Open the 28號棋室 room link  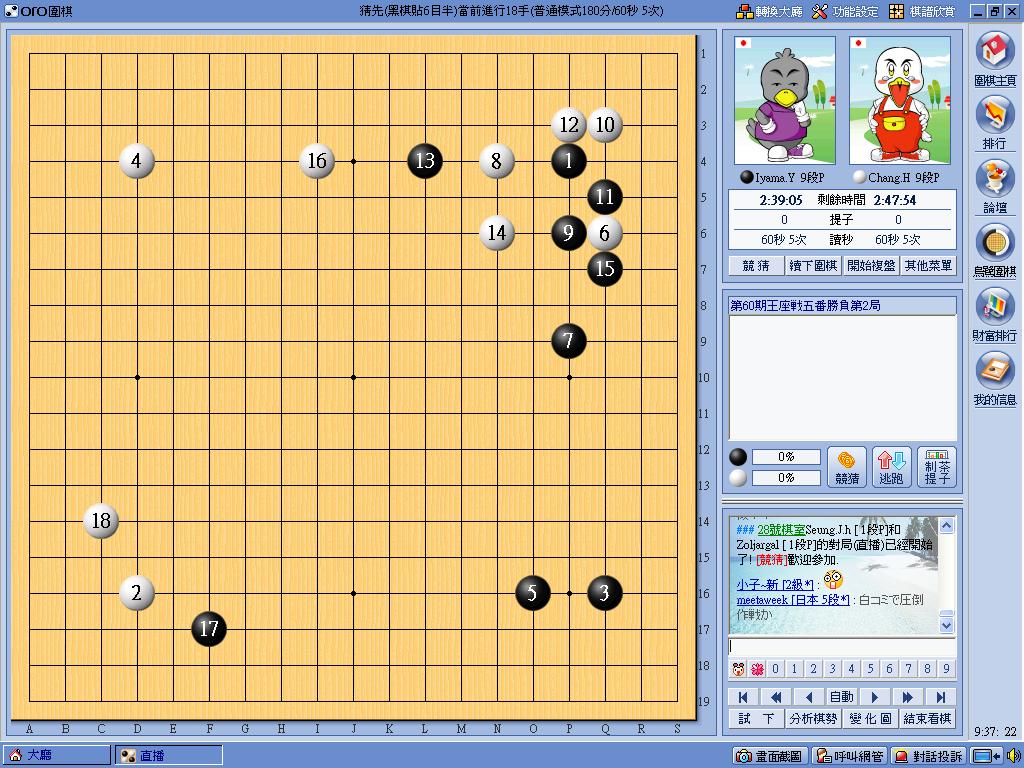781,530
